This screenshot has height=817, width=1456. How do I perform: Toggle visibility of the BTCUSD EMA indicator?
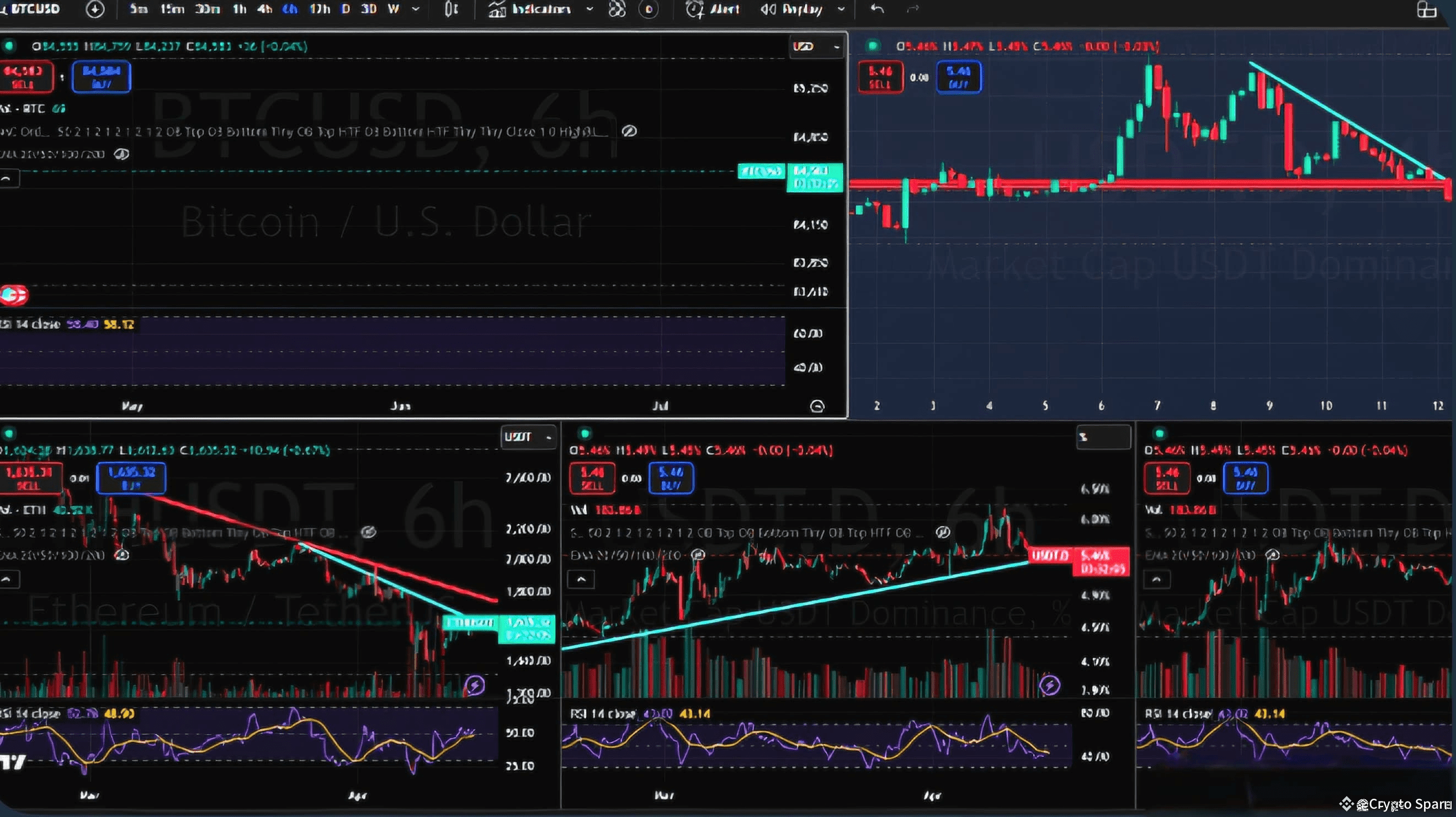(x=121, y=154)
